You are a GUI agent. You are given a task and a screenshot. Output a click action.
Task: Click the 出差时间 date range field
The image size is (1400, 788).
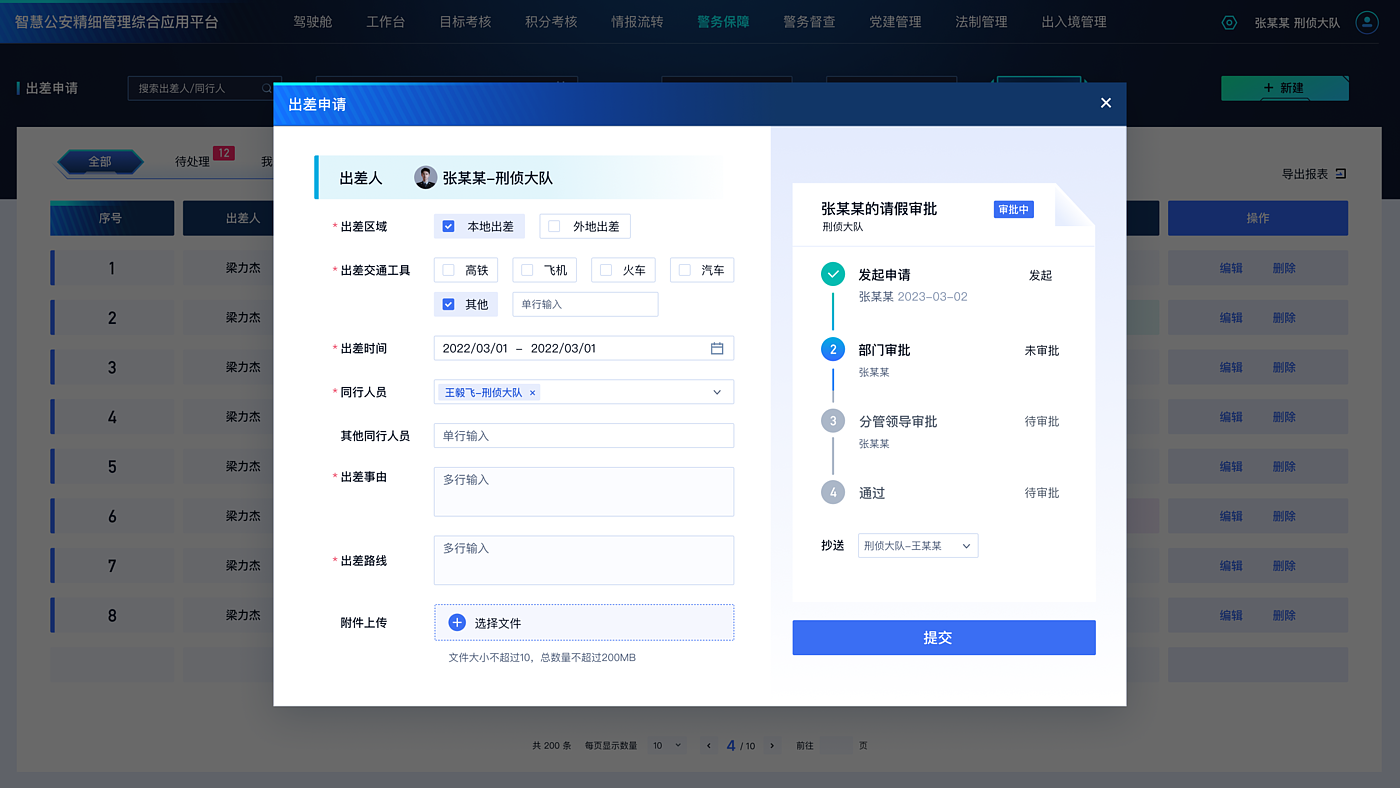point(584,348)
